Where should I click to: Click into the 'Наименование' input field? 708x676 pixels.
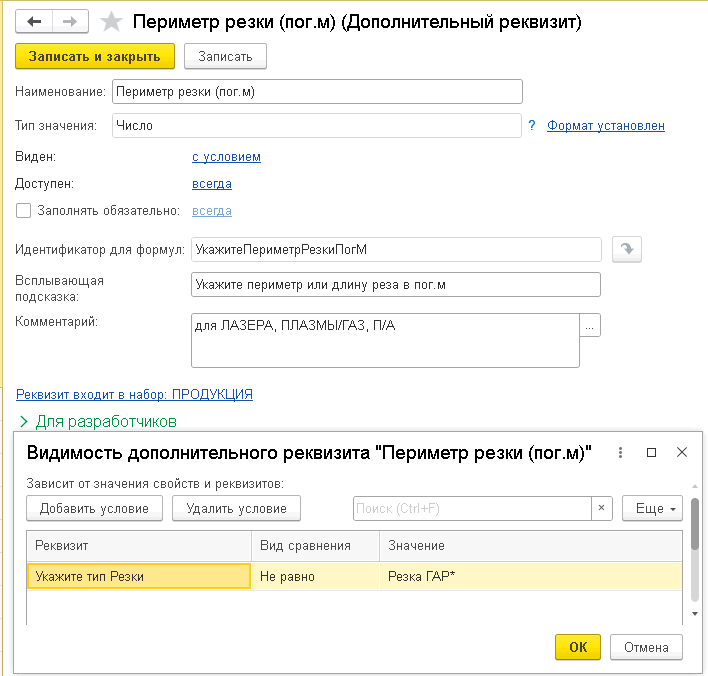point(317,91)
